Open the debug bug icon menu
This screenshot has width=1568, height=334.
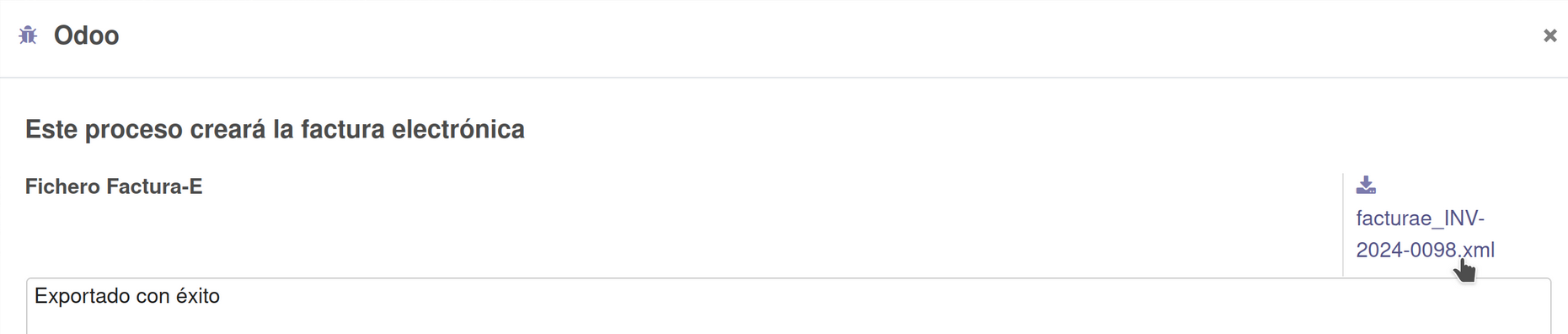tap(29, 35)
